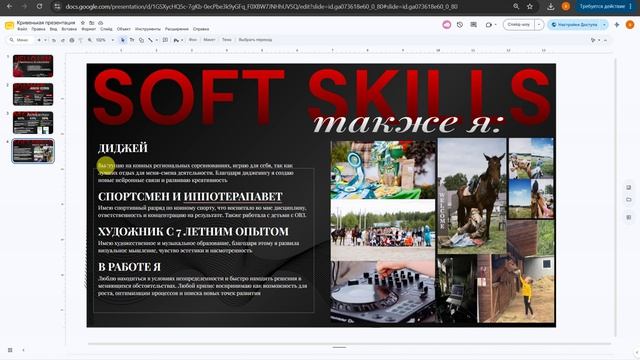Choose the Select cursor tool

(x=123, y=40)
